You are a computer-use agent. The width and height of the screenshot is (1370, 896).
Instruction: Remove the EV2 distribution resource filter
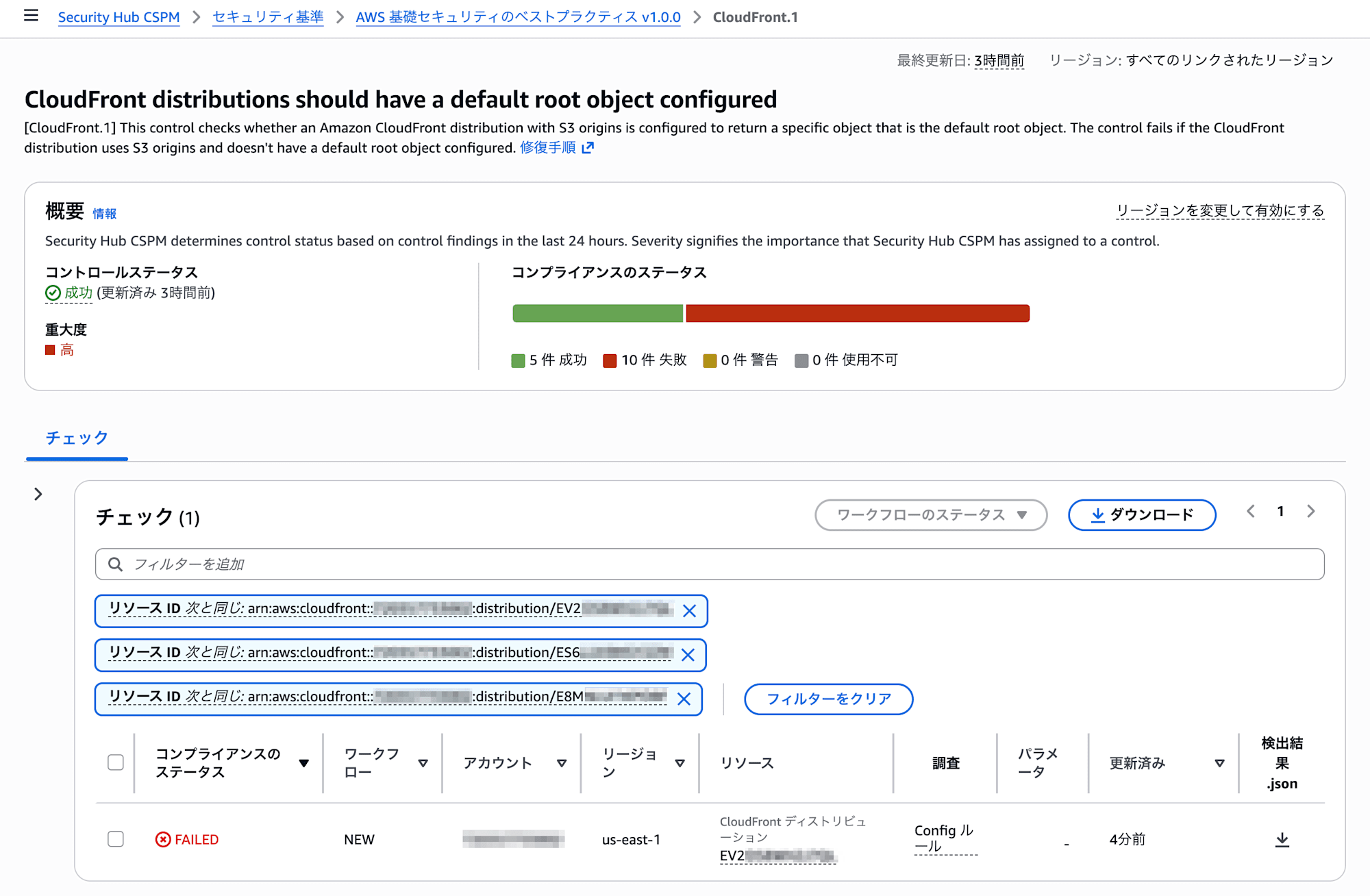point(689,611)
